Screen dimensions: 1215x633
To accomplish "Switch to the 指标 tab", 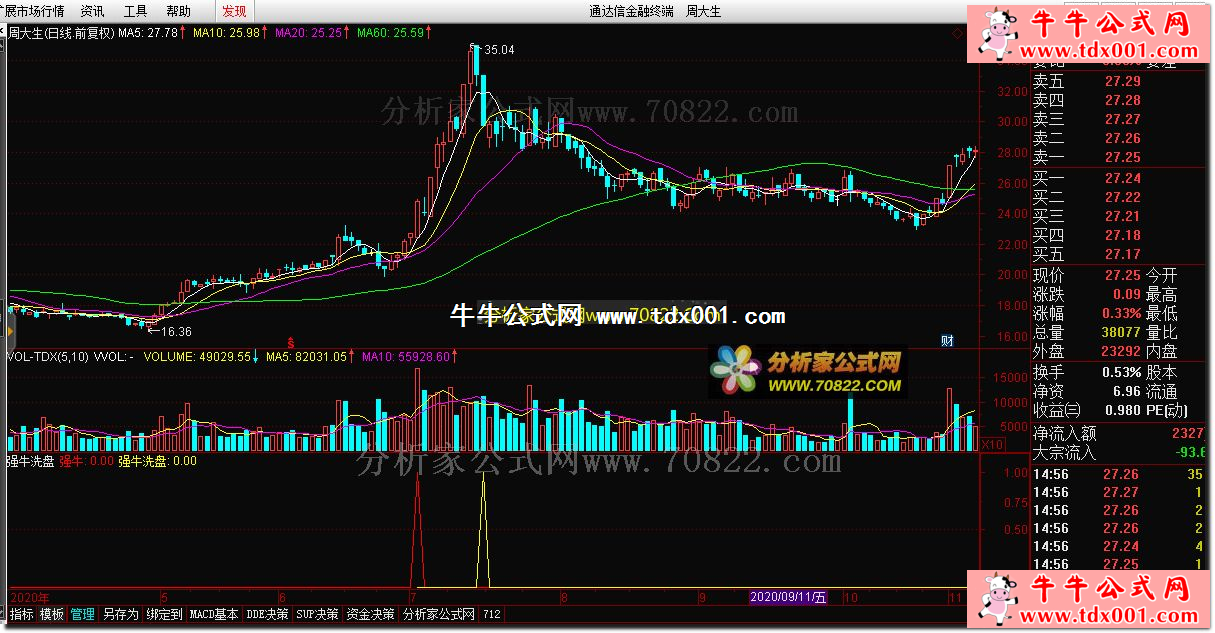I will click(21, 614).
